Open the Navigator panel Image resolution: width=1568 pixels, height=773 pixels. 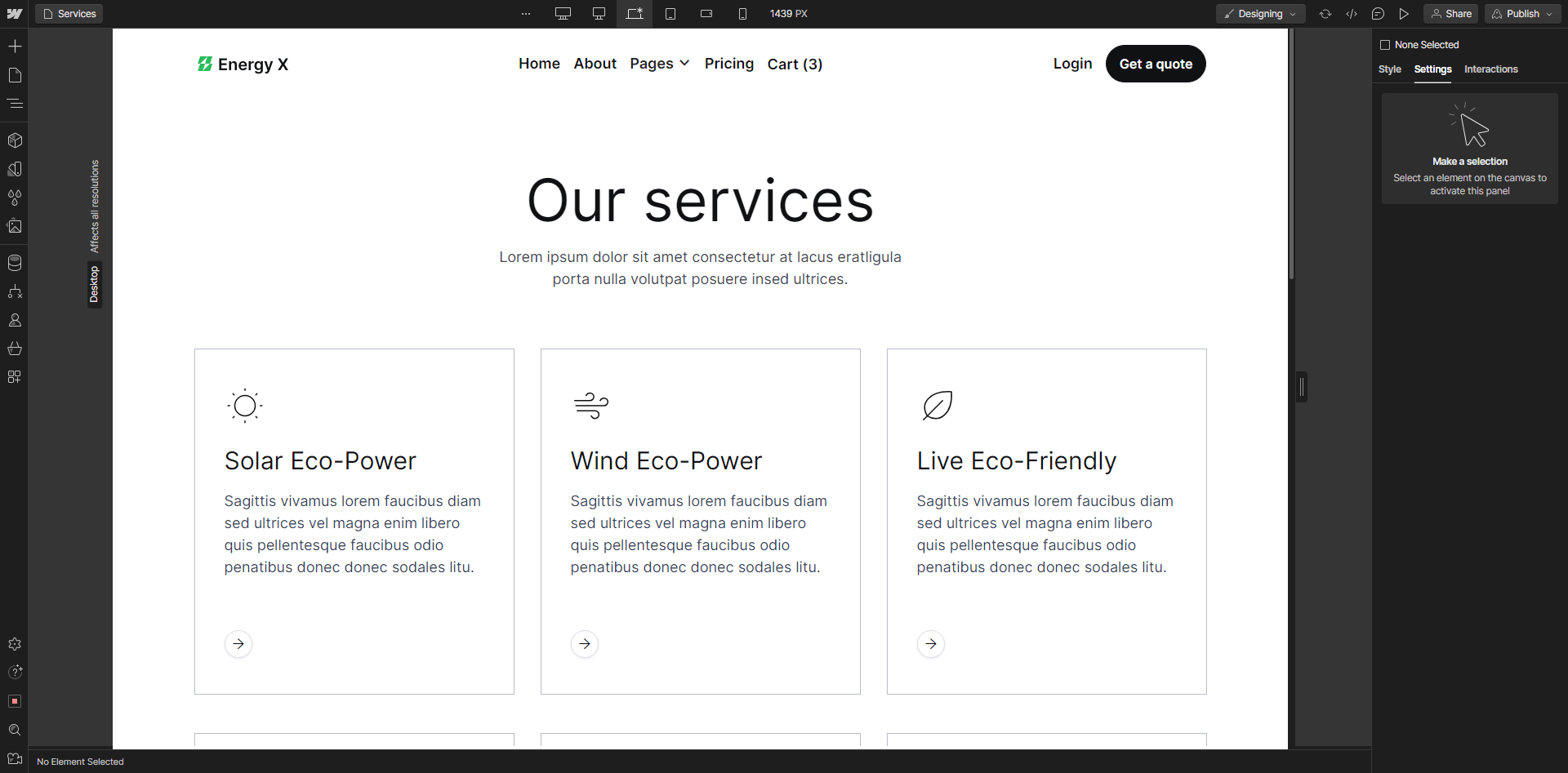pos(15,103)
